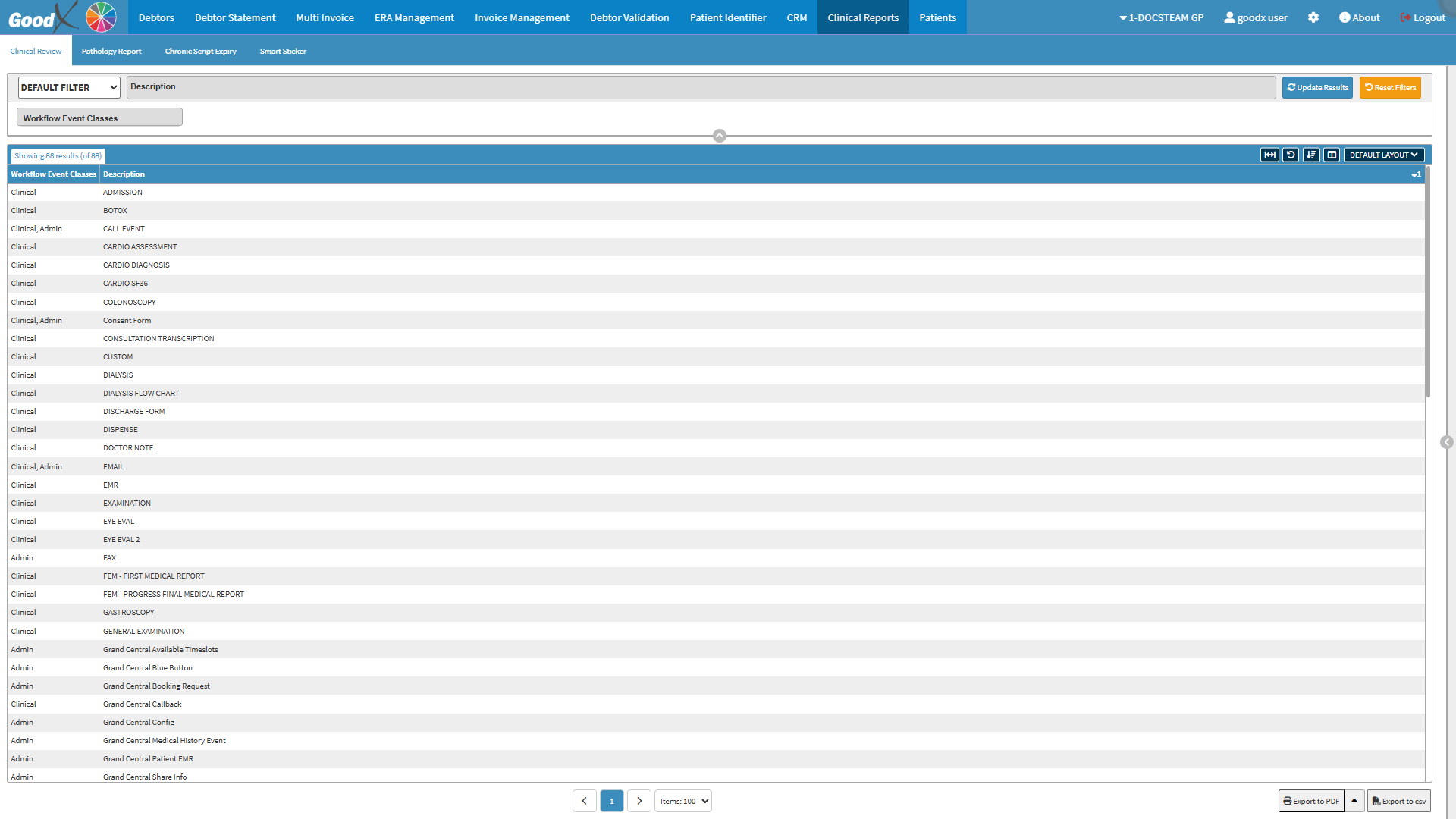The image size is (1456, 819).
Task: Click the Description filter input field
Action: point(701,87)
